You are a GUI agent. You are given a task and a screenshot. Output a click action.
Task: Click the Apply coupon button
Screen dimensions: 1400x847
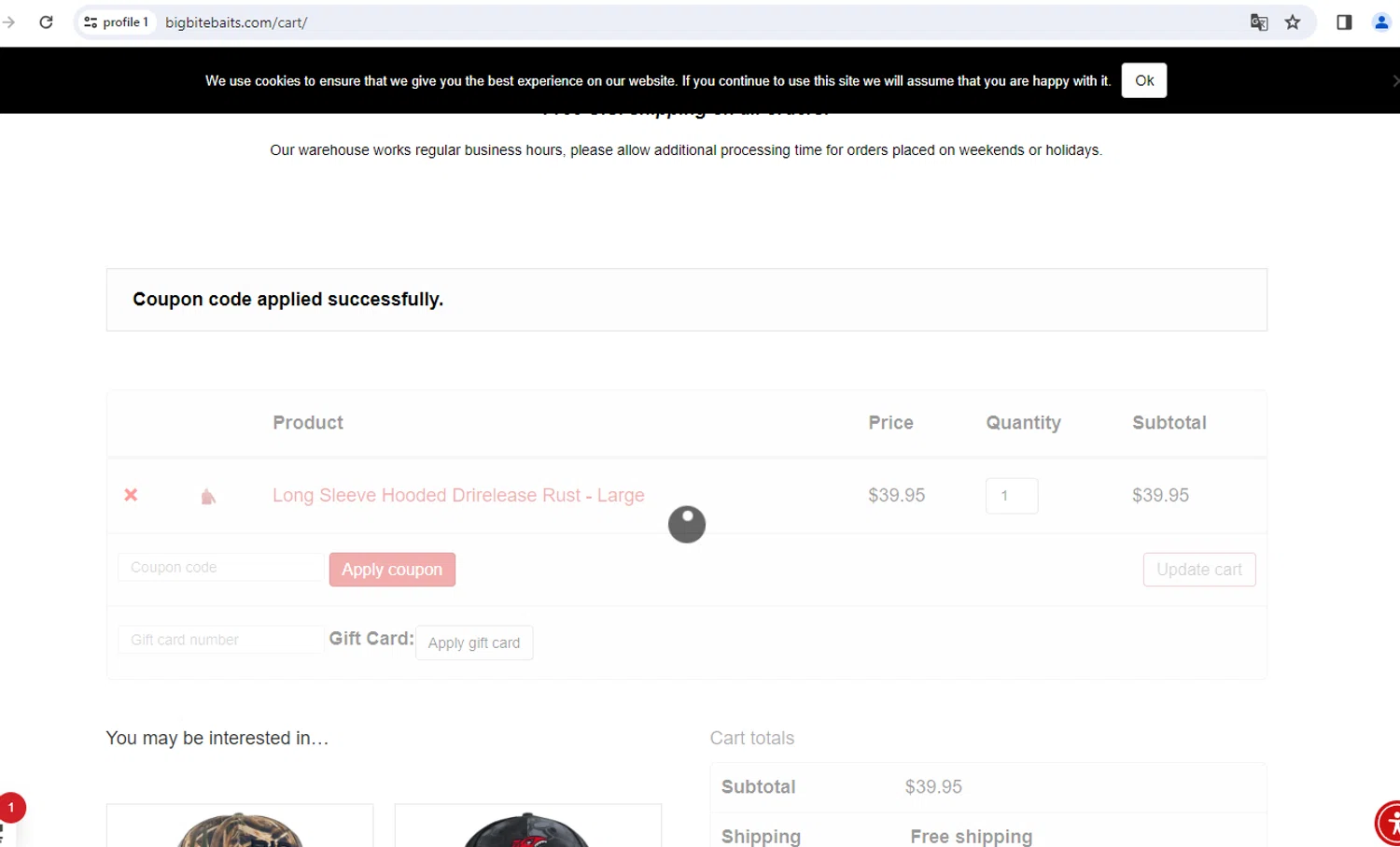tap(392, 570)
